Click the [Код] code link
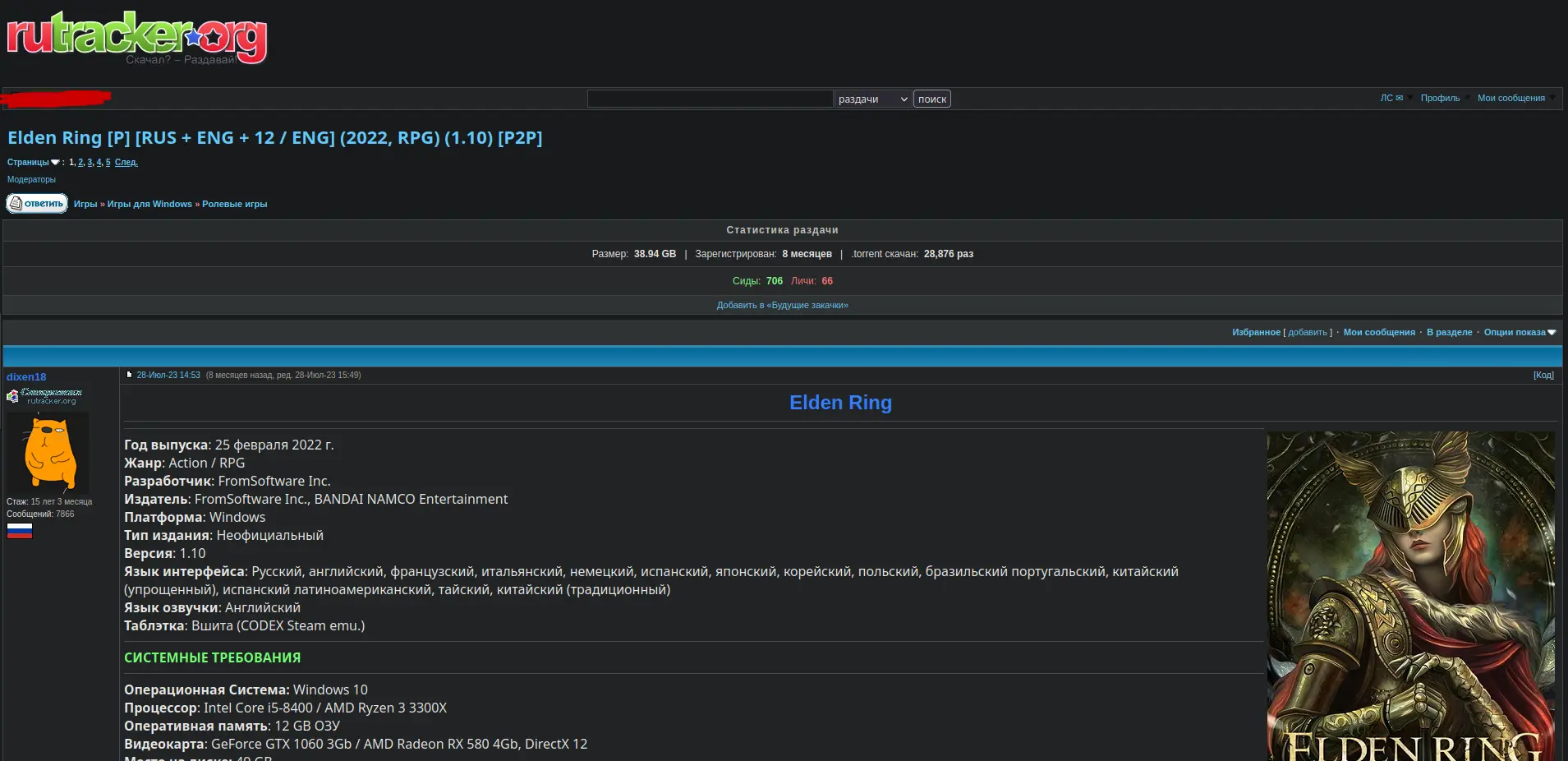This screenshot has width=1568, height=761. click(1543, 375)
